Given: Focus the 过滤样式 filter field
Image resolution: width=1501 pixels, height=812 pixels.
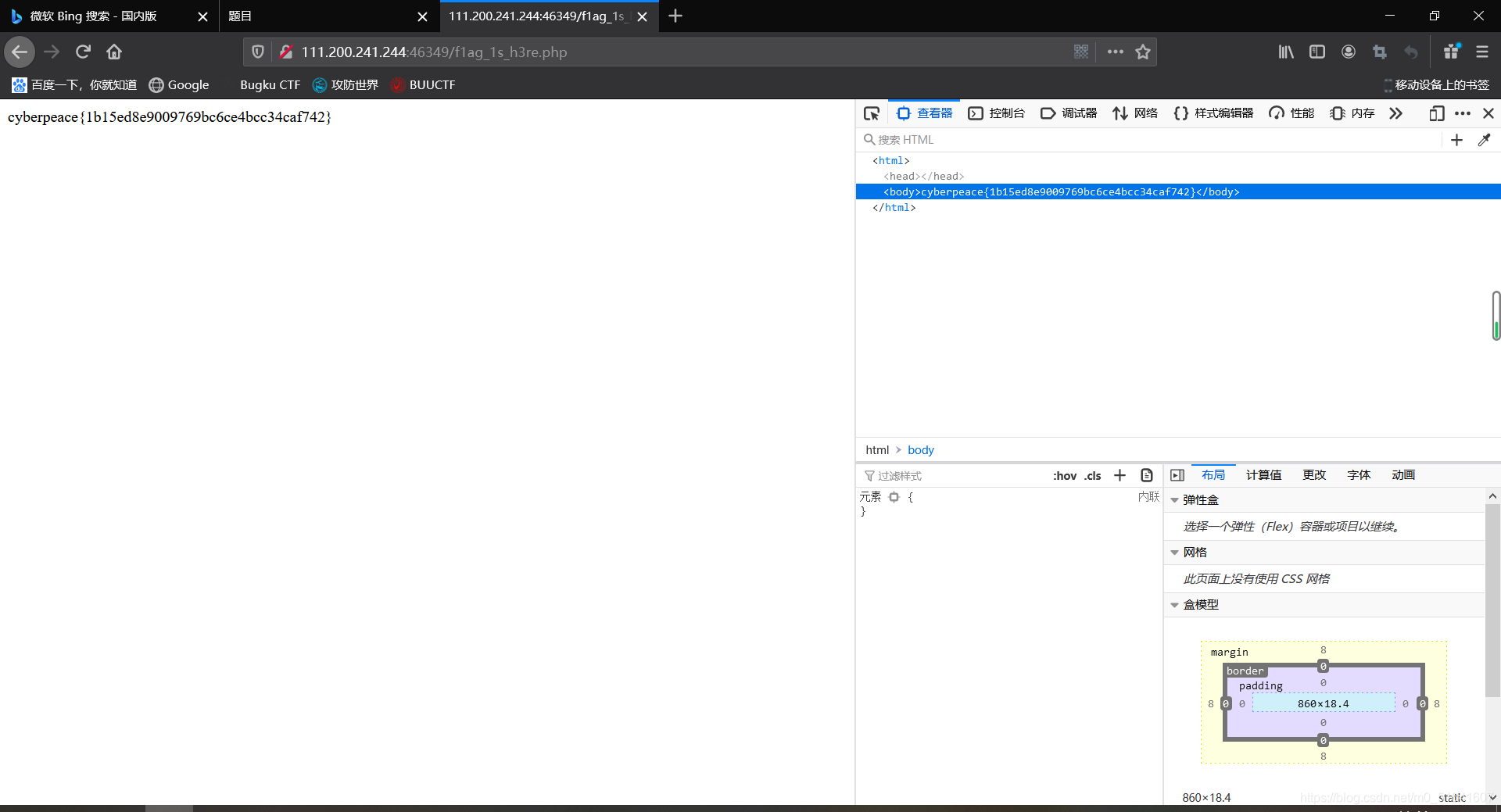Looking at the screenshot, I should click(x=954, y=476).
